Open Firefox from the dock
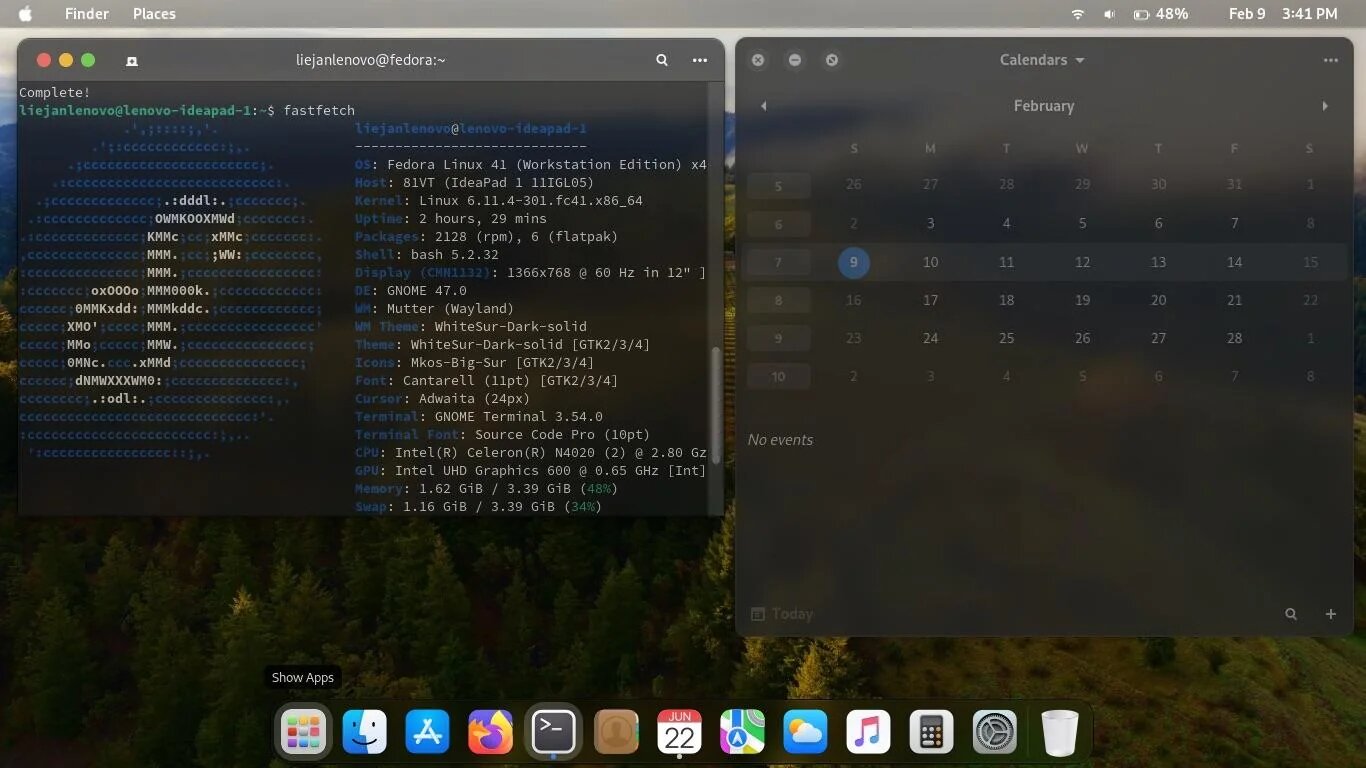This screenshot has width=1366, height=768. click(x=491, y=732)
